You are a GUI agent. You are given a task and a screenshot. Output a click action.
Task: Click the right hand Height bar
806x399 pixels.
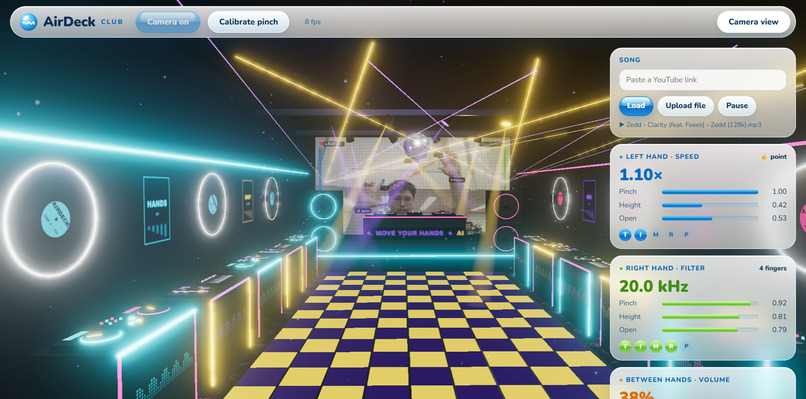coord(710,317)
